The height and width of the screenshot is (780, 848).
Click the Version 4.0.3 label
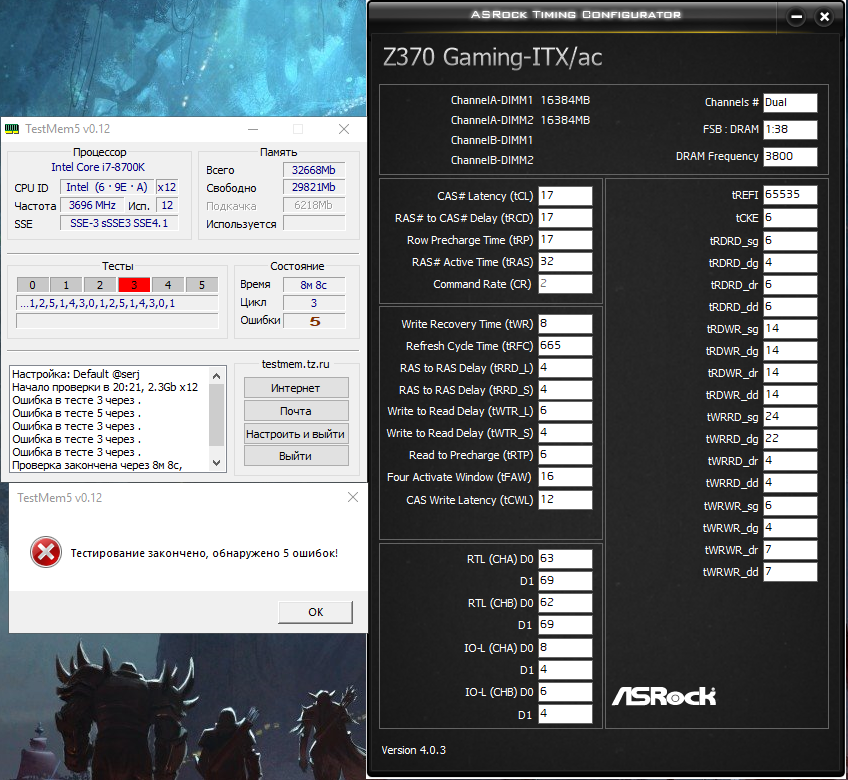414,750
